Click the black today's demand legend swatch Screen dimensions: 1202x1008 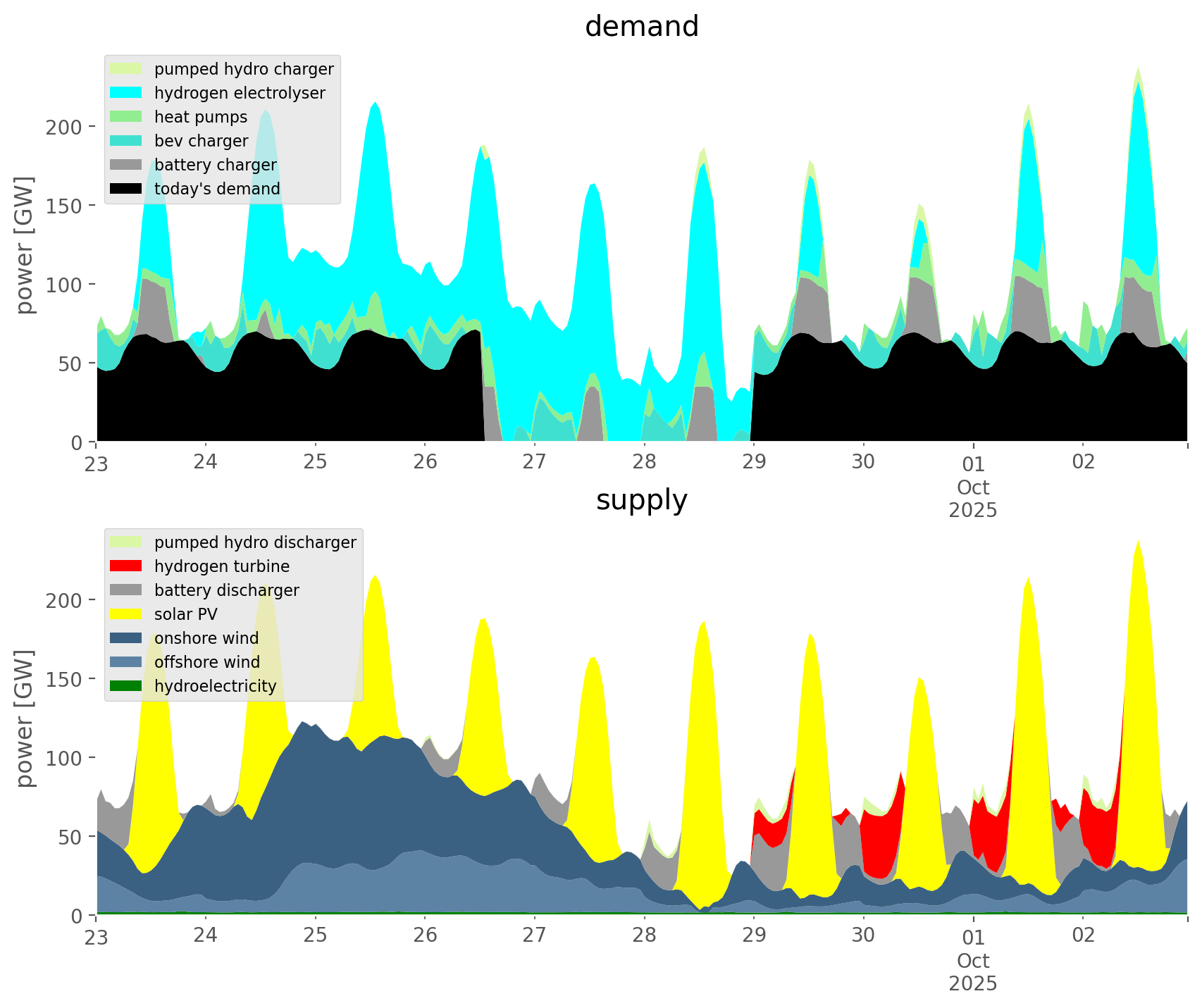pos(127,189)
